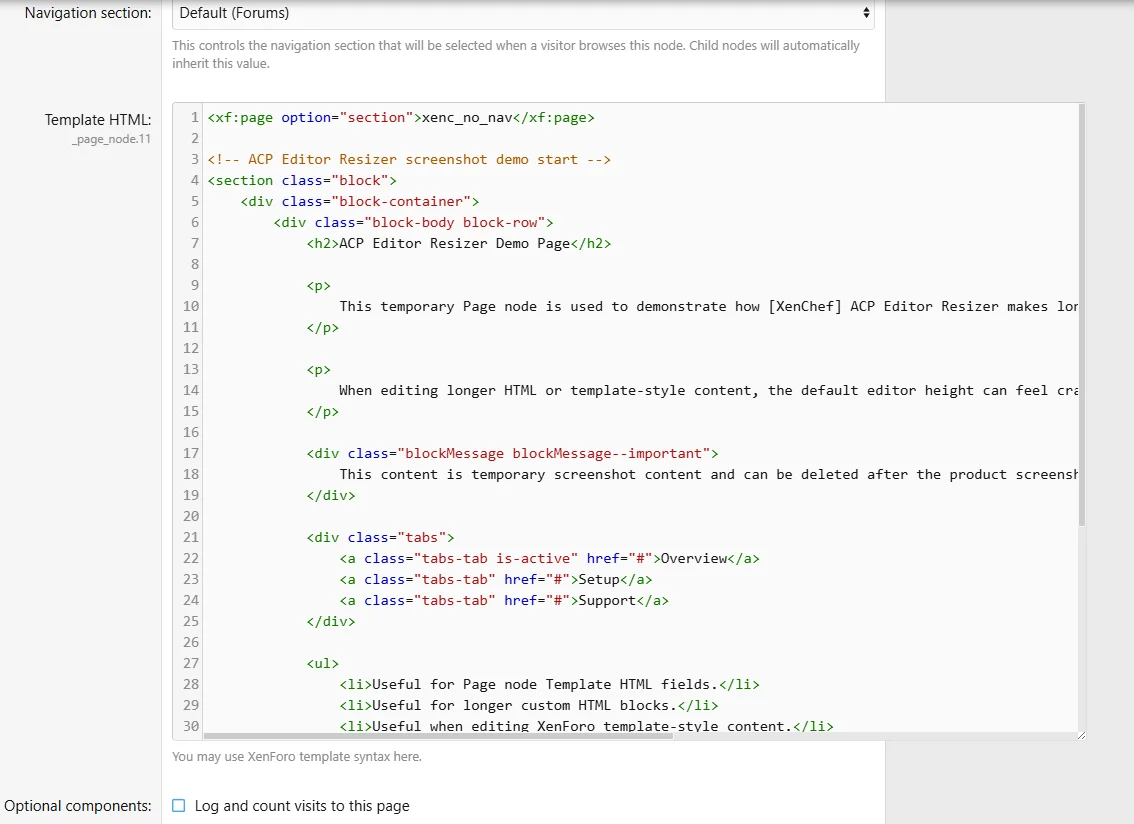Click the closing </p> on line 15

point(323,411)
